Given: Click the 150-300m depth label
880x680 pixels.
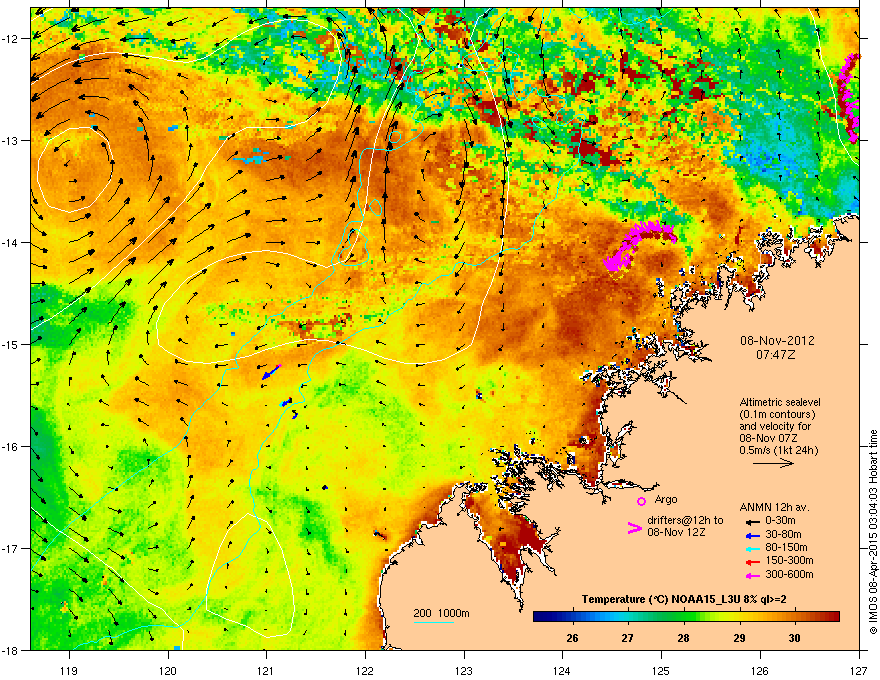Looking at the screenshot, I should [x=789, y=560].
